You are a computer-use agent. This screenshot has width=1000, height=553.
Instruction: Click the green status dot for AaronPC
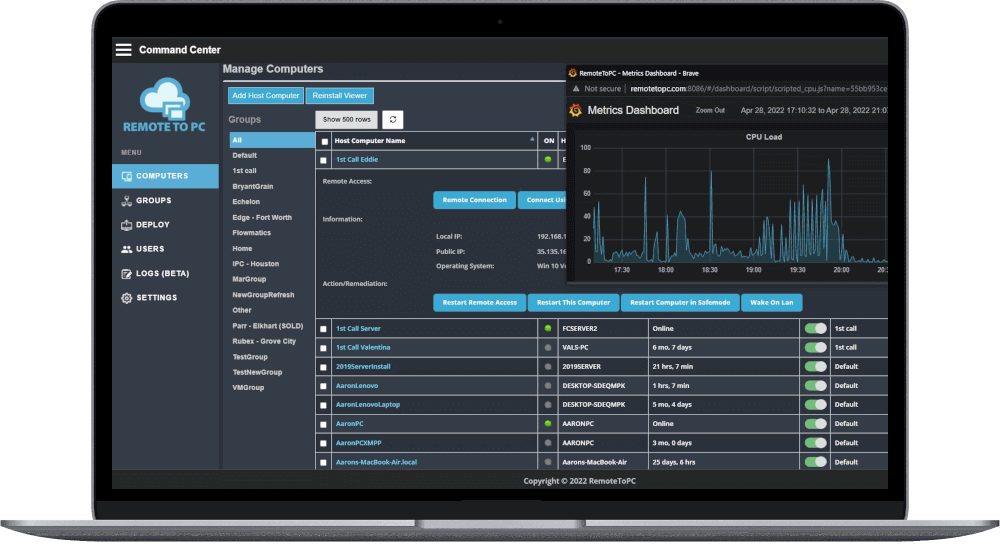click(x=548, y=424)
